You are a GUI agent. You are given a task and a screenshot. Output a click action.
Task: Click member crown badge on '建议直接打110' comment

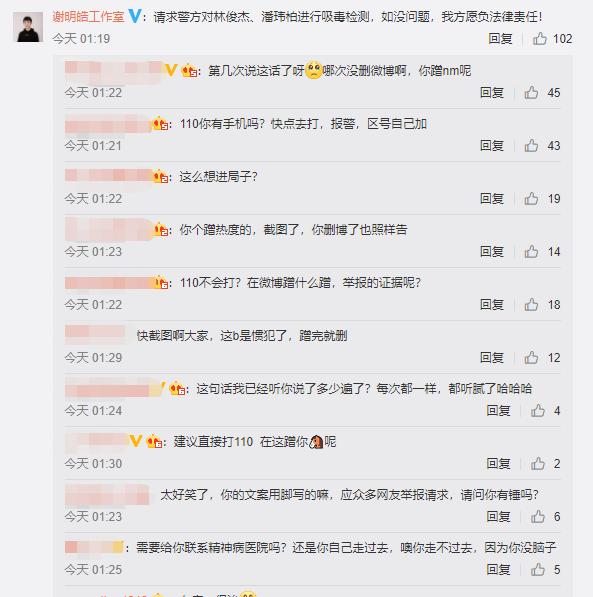[155, 442]
